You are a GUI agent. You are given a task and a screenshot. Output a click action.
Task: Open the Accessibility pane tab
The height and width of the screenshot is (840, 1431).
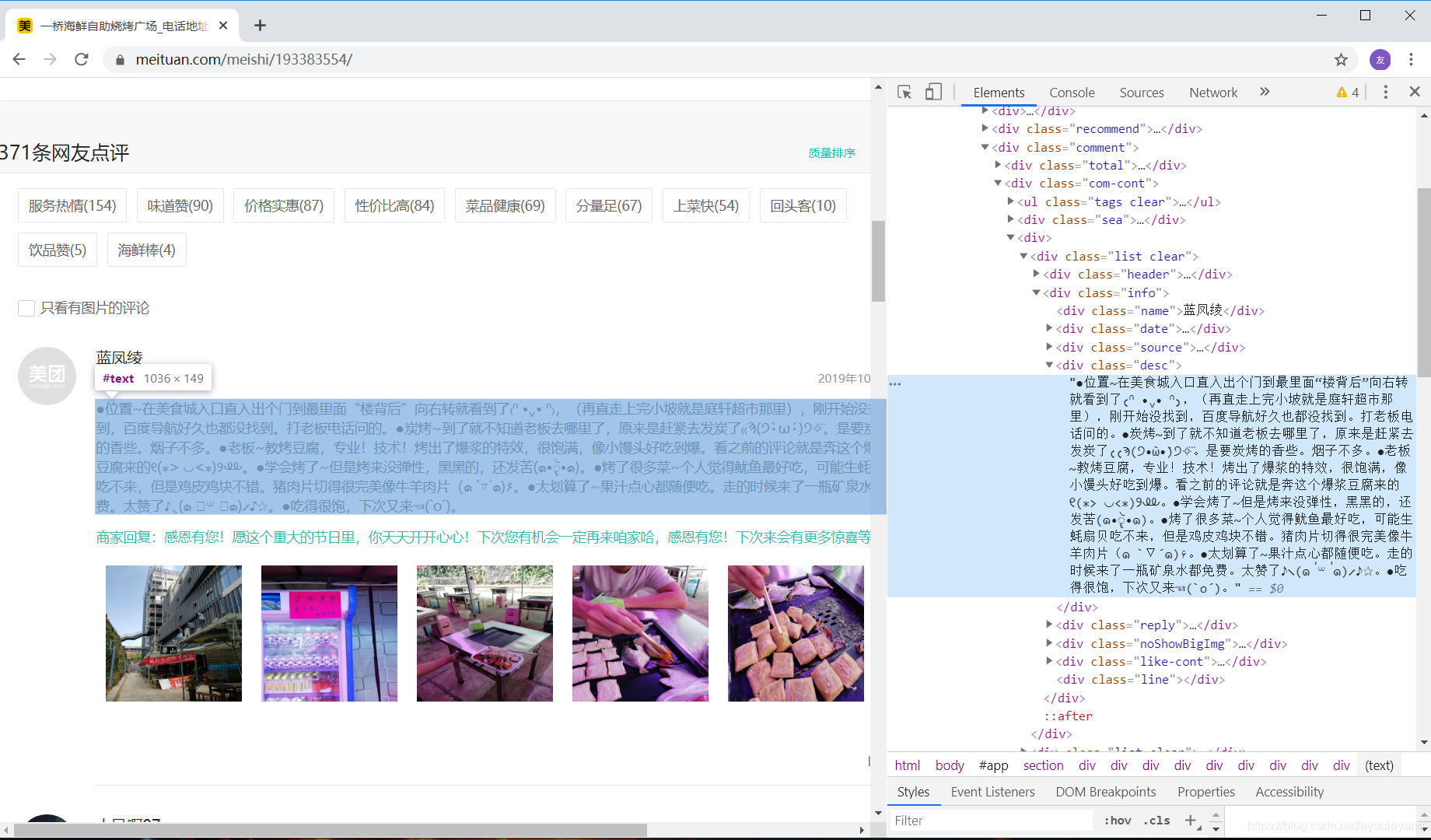pos(1289,792)
